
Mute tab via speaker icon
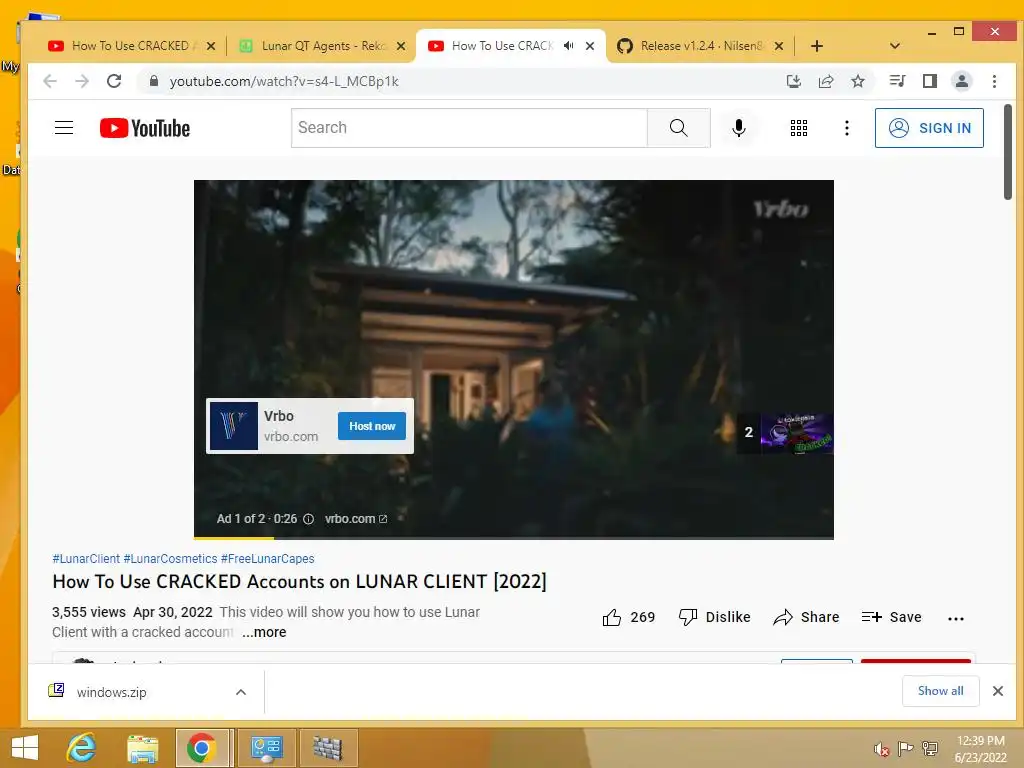coord(569,46)
